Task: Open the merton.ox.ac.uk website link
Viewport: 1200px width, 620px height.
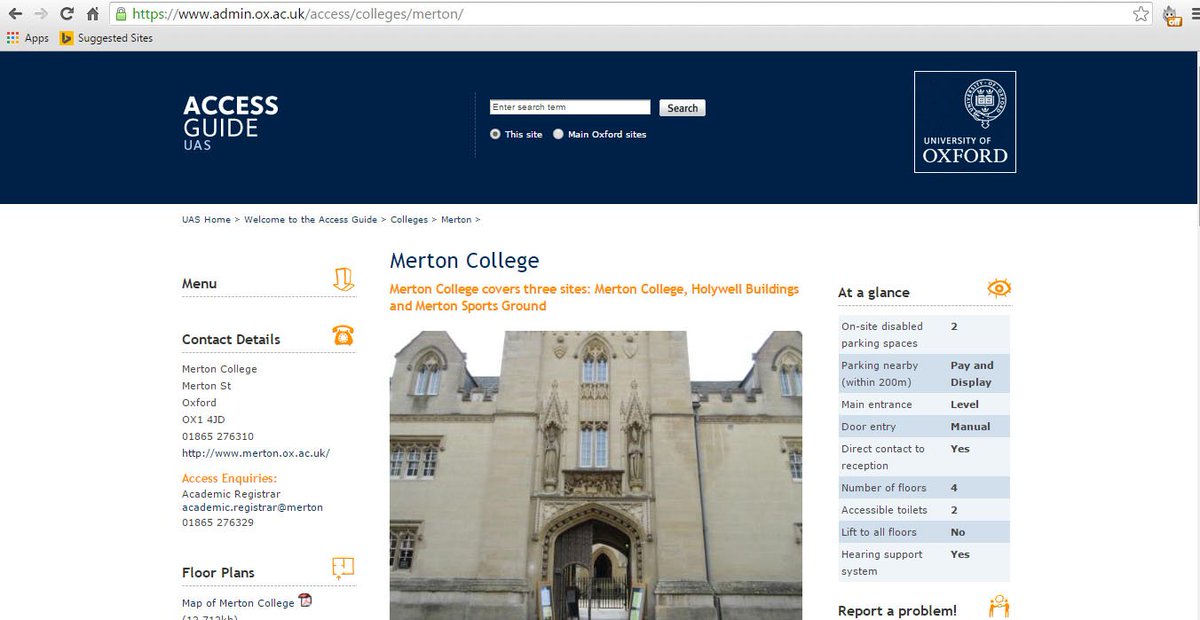Action: point(256,453)
